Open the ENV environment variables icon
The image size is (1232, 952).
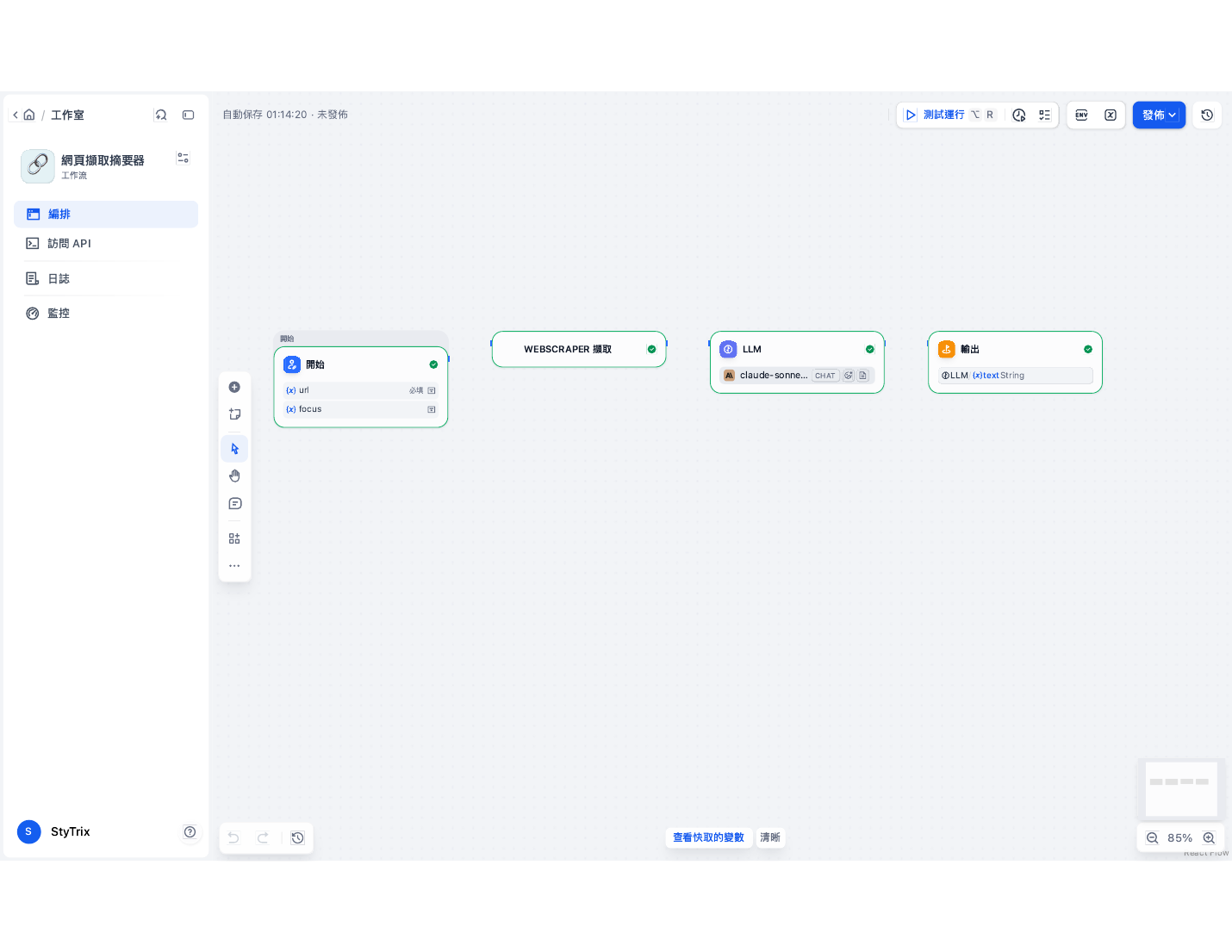1082,115
